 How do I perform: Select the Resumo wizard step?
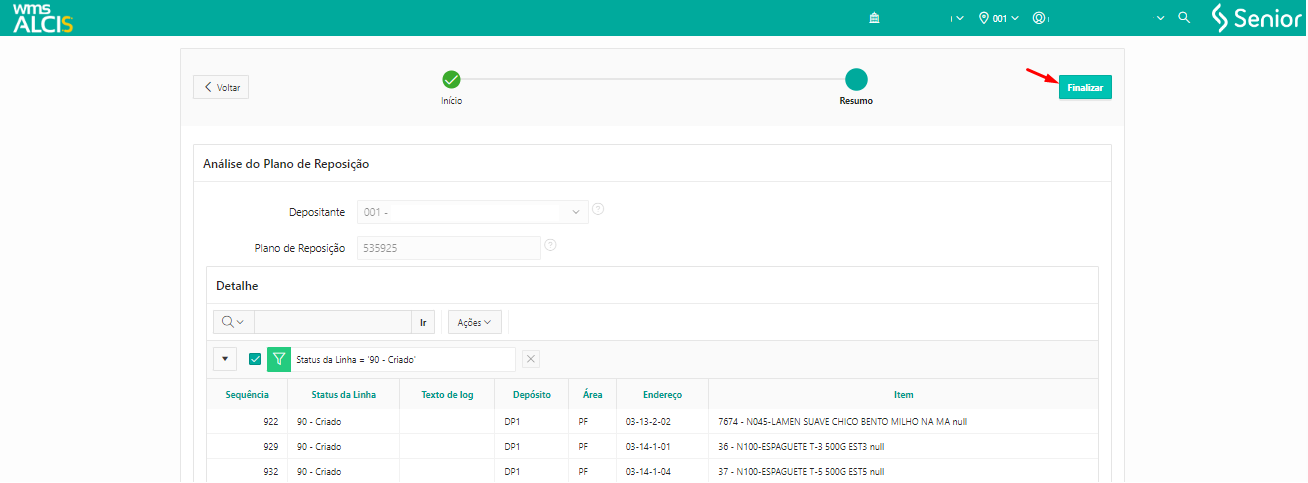tap(856, 80)
